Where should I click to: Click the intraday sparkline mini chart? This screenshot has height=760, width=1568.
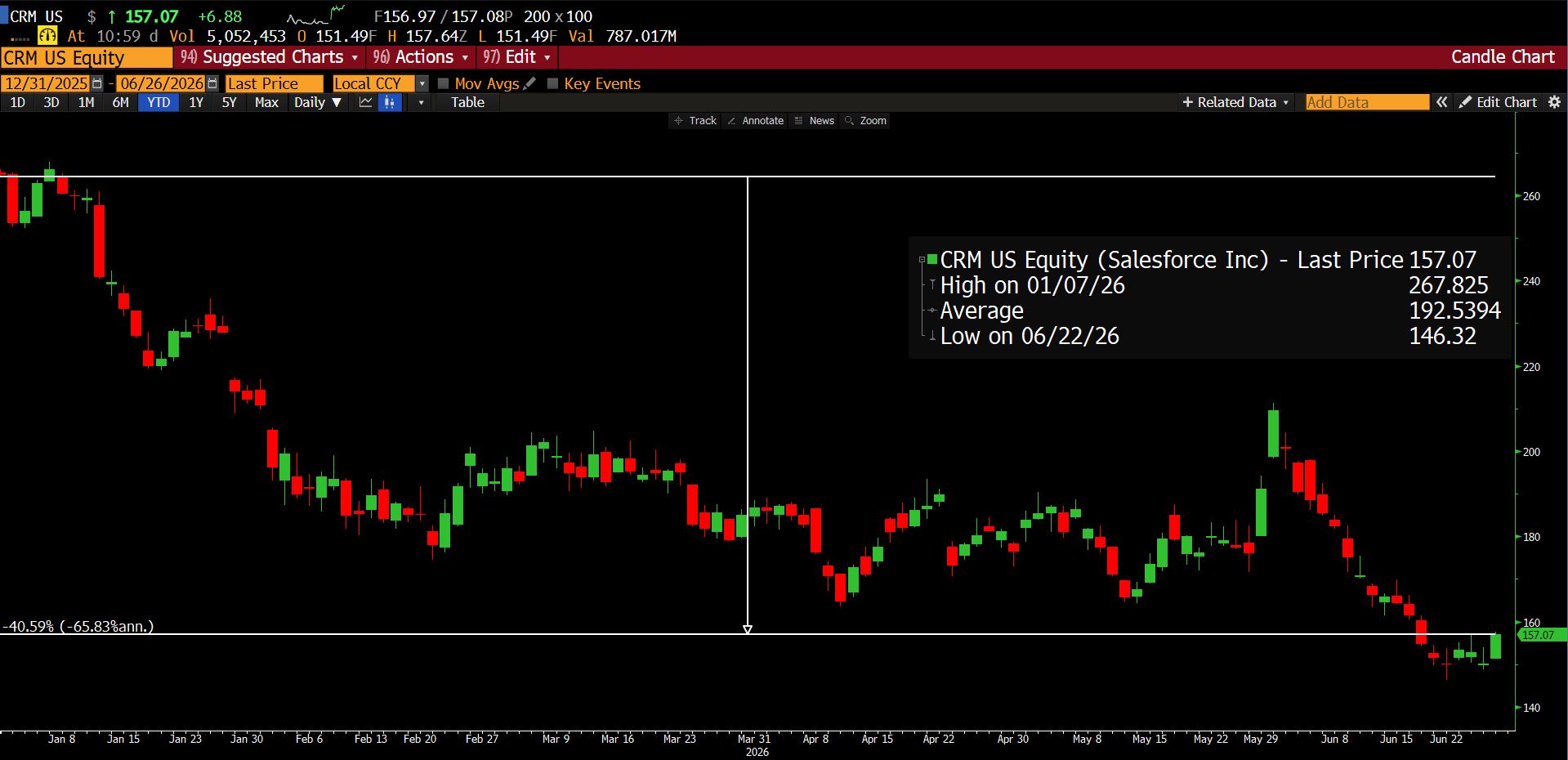pyautogui.click(x=315, y=15)
